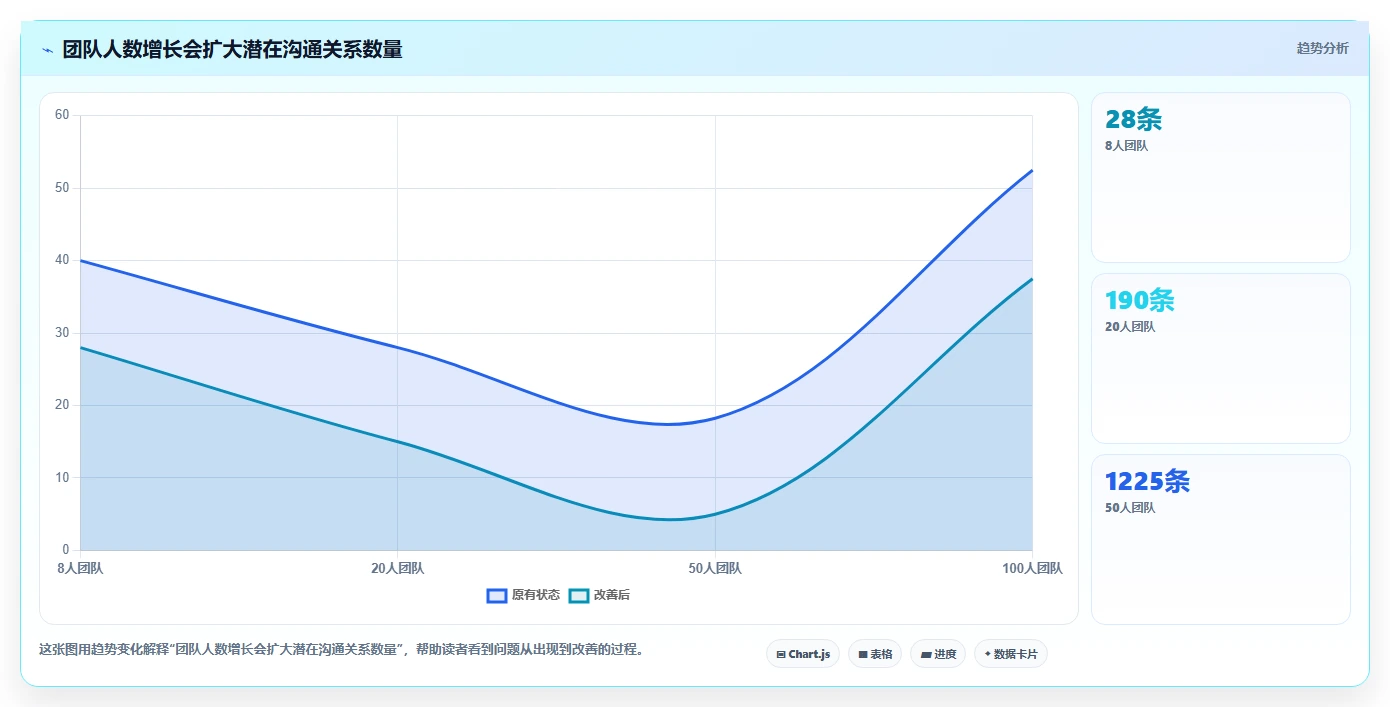Viewport: 1390px width, 707px height.
Task: Click the 原有状态 legend label
Action: [x=536, y=595]
